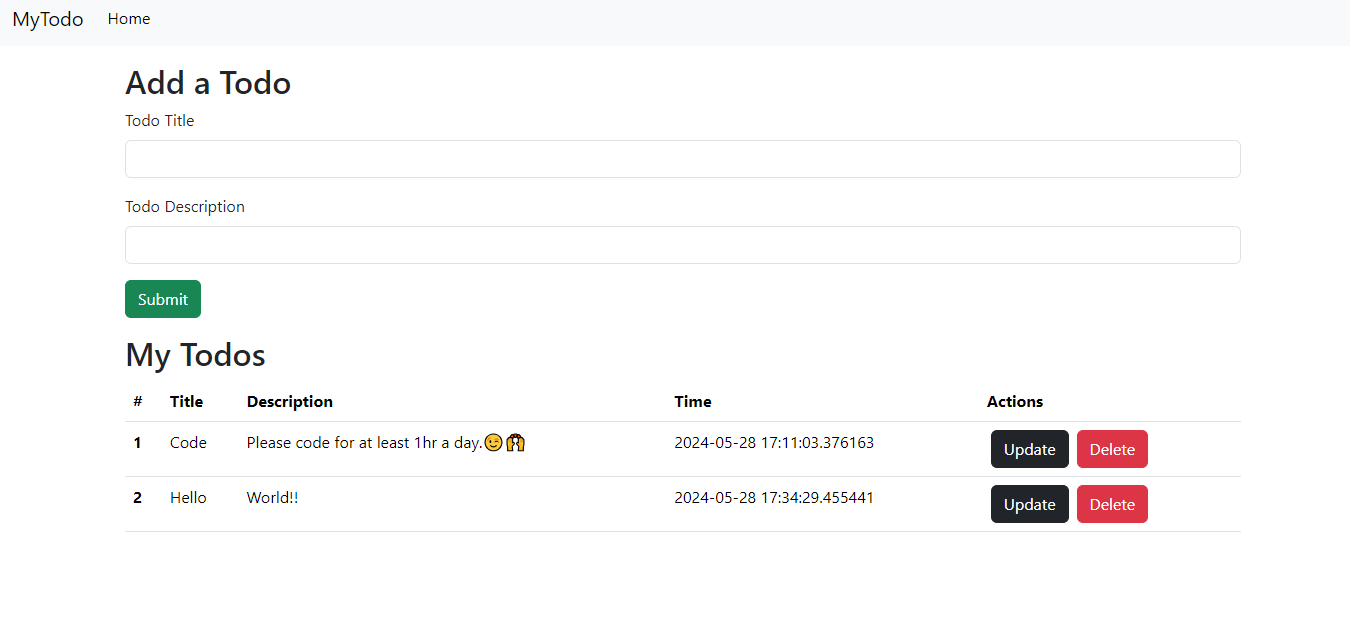Submit the new todo with green button
1350x621 pixels.
tap(163, 299)
